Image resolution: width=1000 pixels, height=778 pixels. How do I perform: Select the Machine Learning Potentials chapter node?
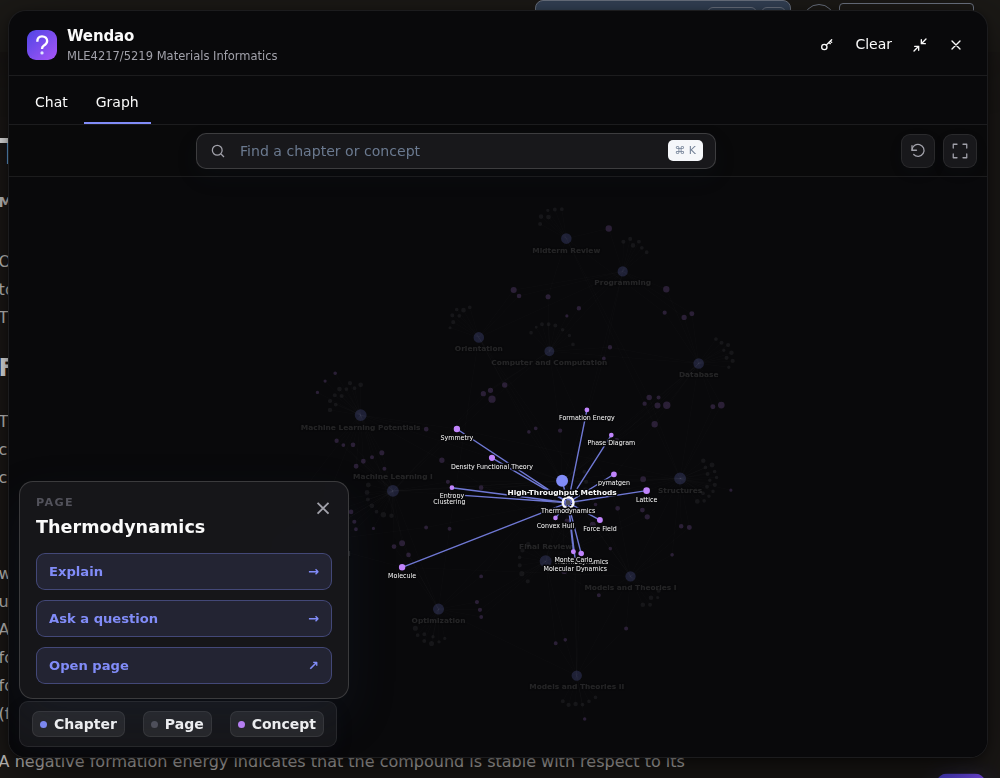pyautogui.click(x=360, y=415)
